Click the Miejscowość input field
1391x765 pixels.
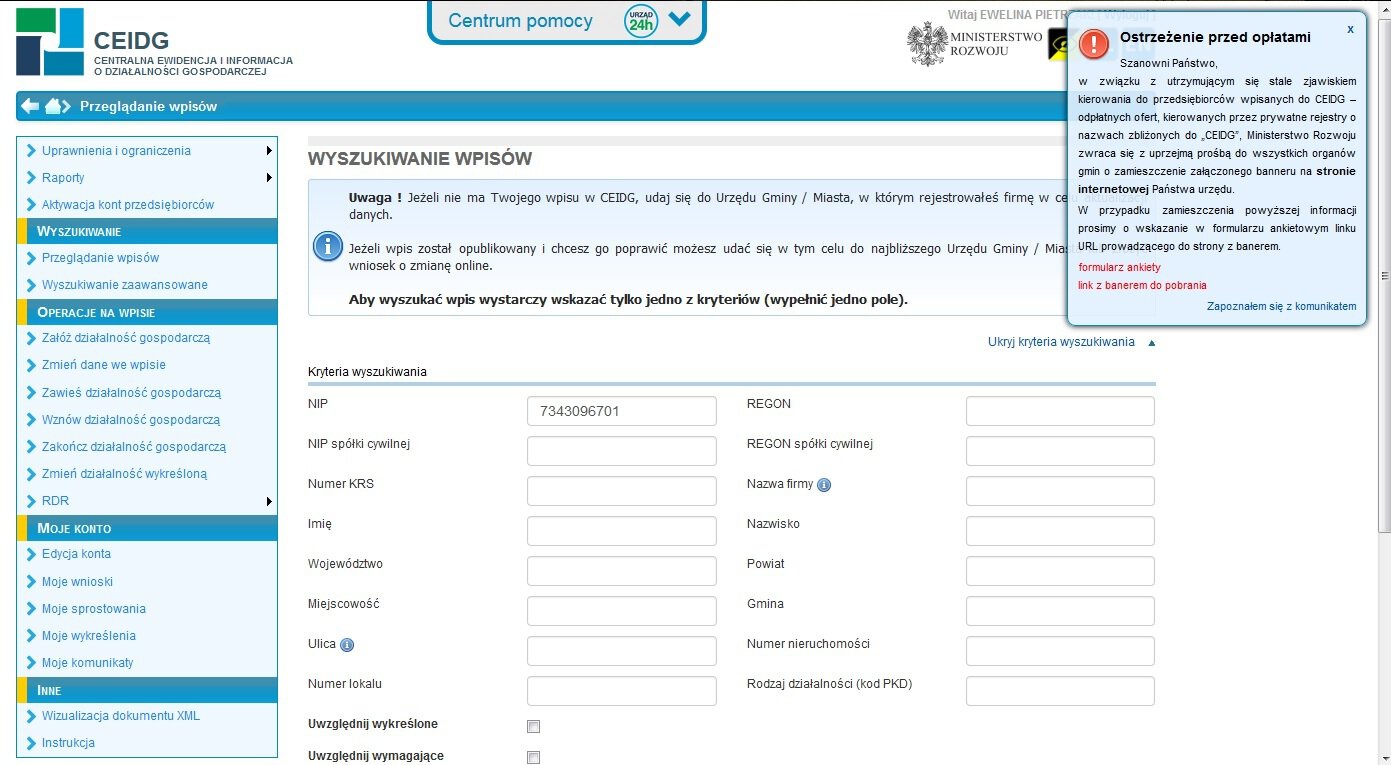622,611
